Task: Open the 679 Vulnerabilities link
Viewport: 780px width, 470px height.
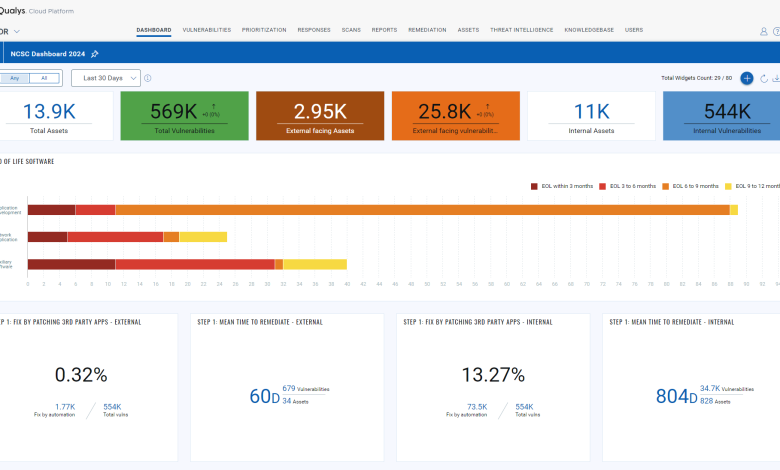Action: pos(305,388)
